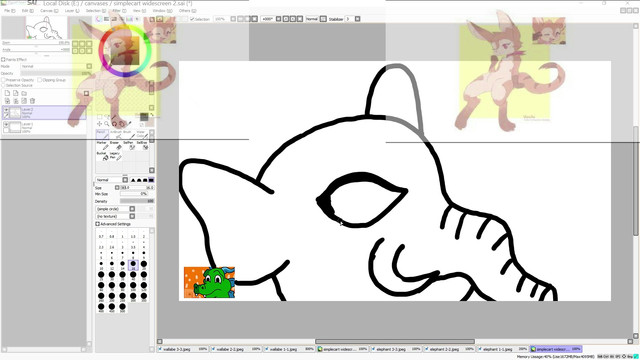
Task: Select the flattest brush edge shape
Action: point(151,180)
